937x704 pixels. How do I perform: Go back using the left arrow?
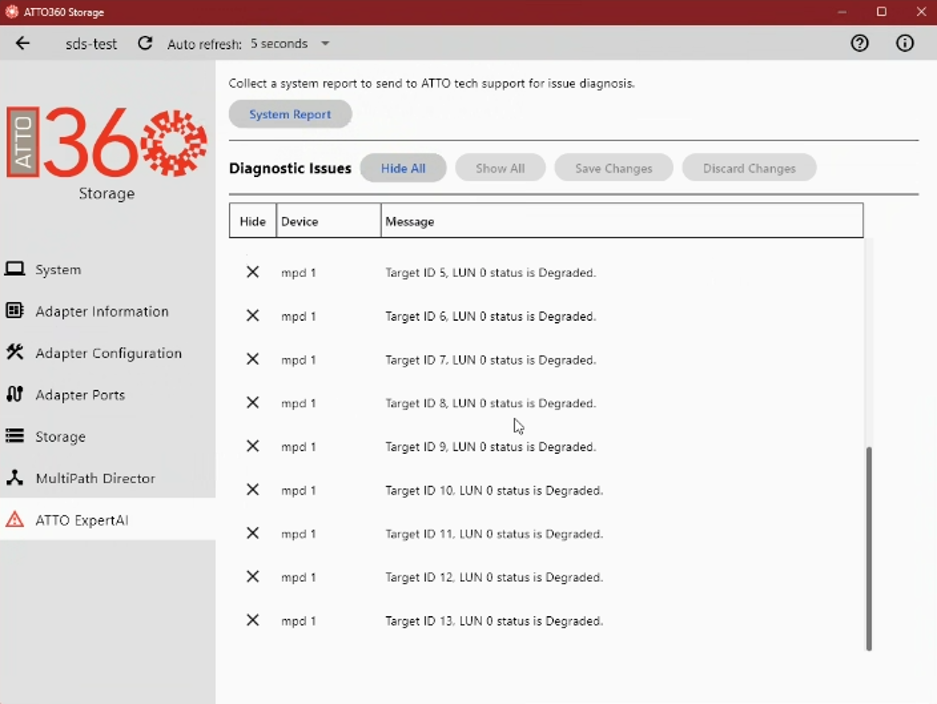23,43
